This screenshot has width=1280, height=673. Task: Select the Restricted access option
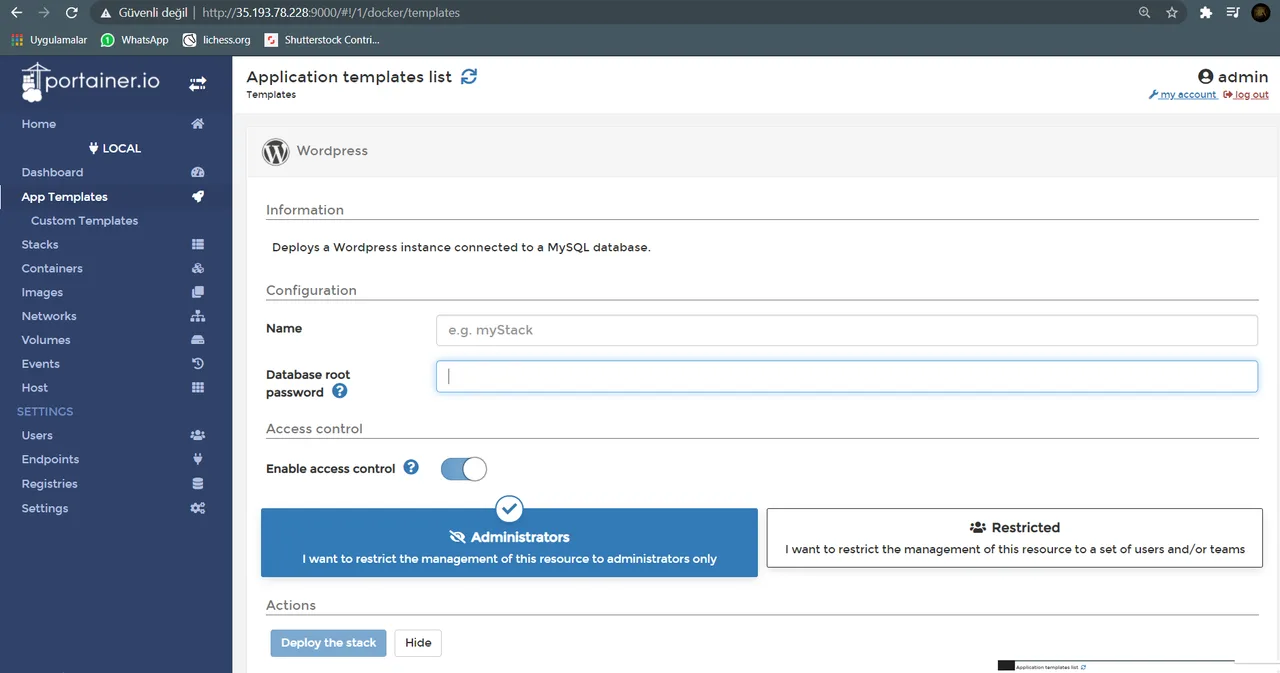1015,538
